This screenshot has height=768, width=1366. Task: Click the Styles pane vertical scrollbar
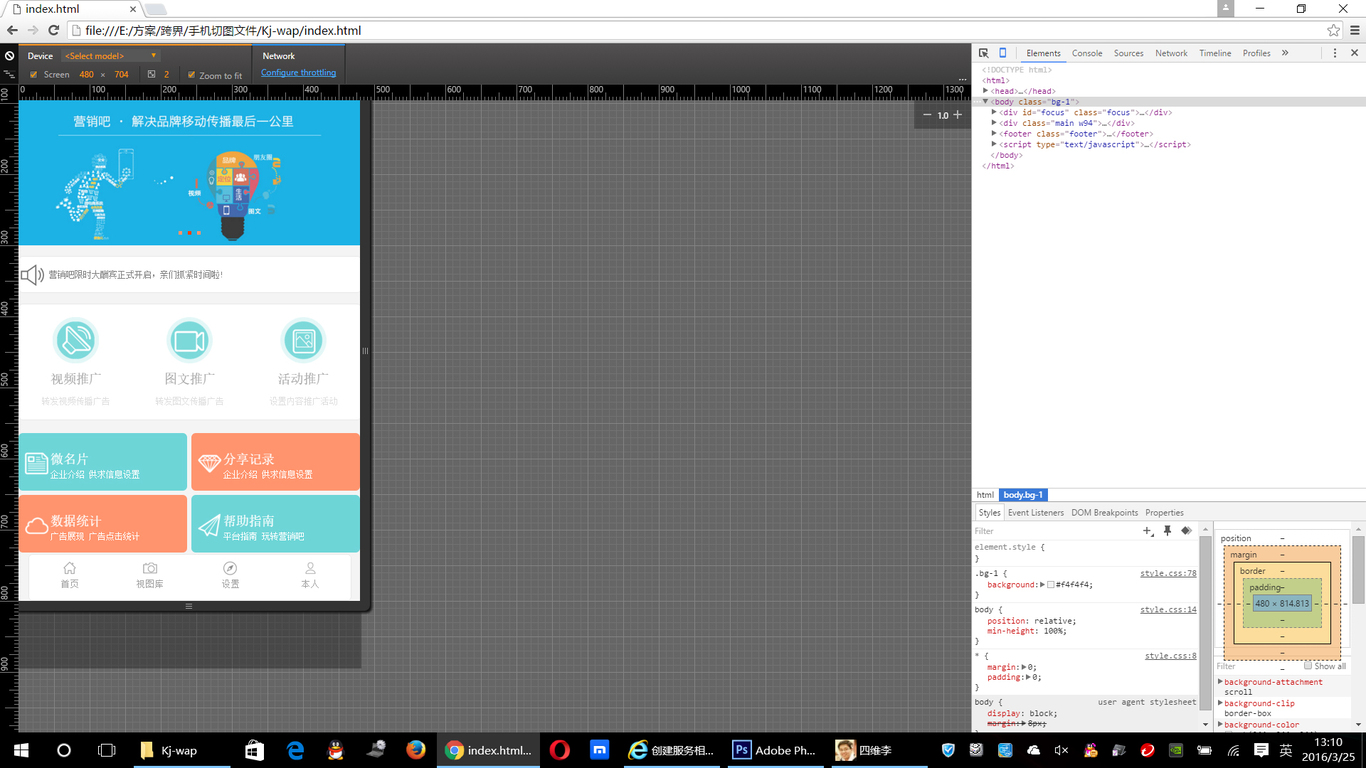point(1205,625)
